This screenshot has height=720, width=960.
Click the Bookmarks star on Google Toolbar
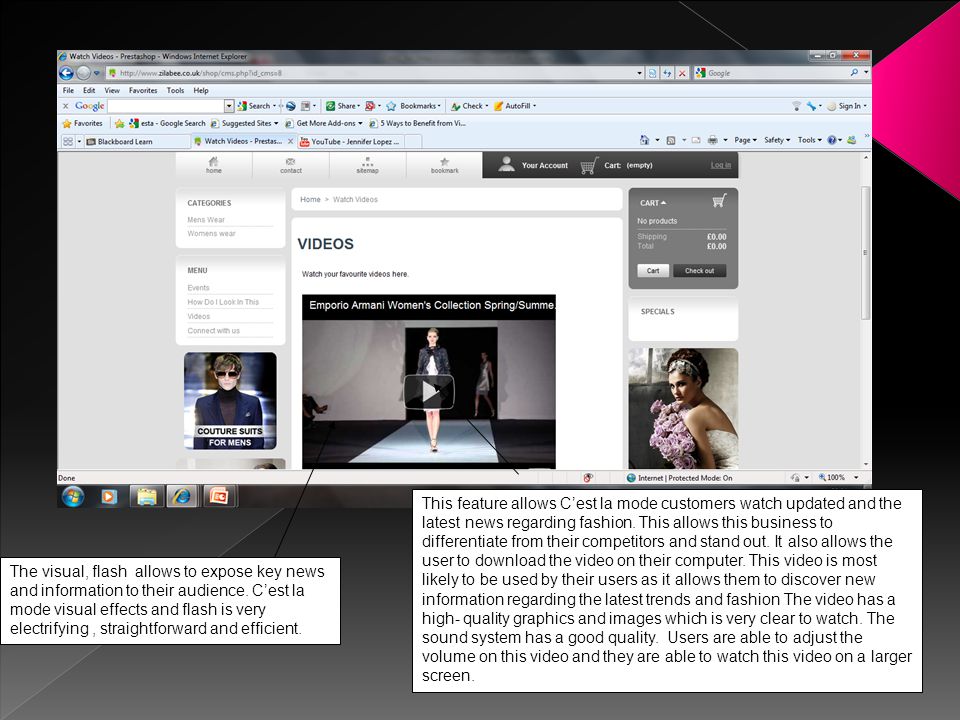coord(391,106)
